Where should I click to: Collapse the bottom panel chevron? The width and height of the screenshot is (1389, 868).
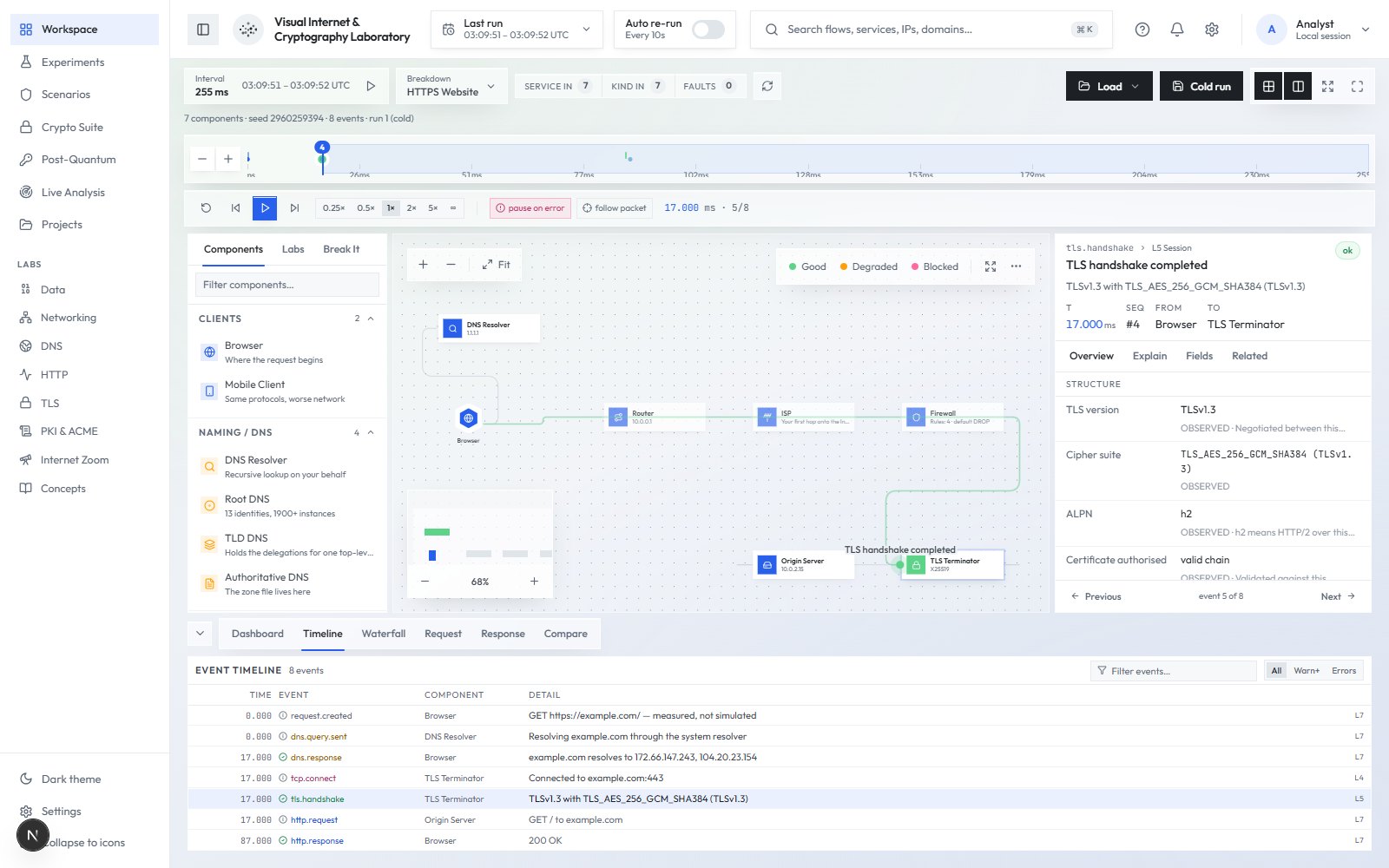click(x=201, y=634)
